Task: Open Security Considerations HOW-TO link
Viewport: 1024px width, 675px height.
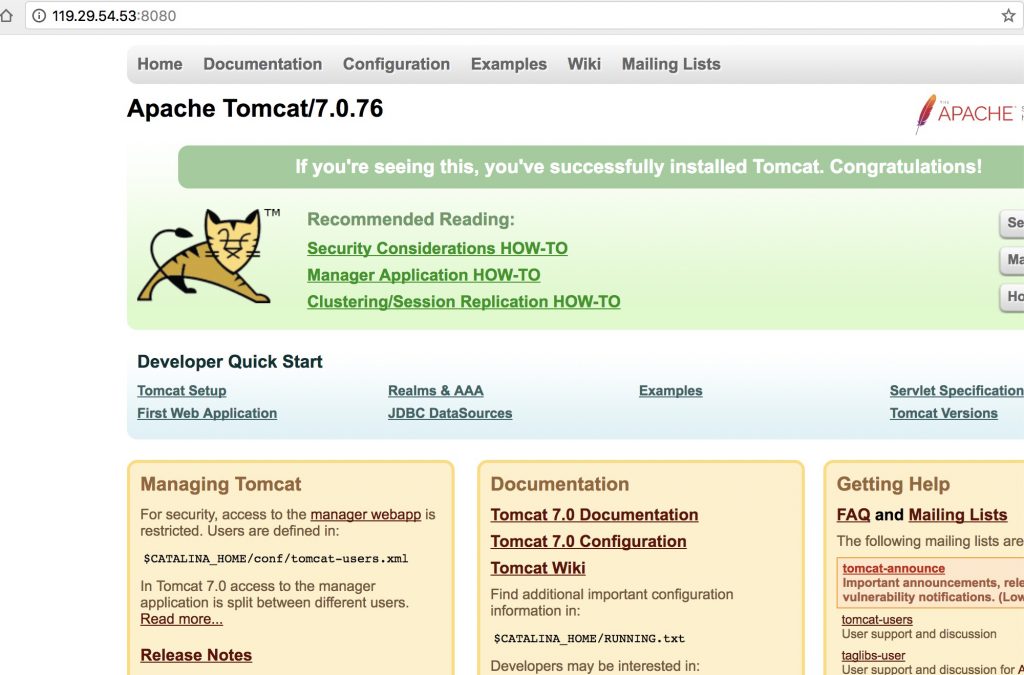Action: click(x=437, y=248)
